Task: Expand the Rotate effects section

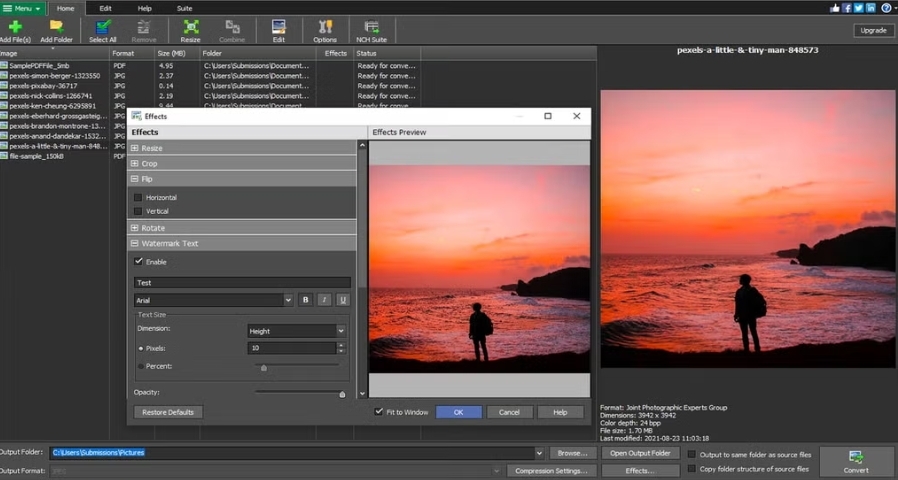Action: 135,227
